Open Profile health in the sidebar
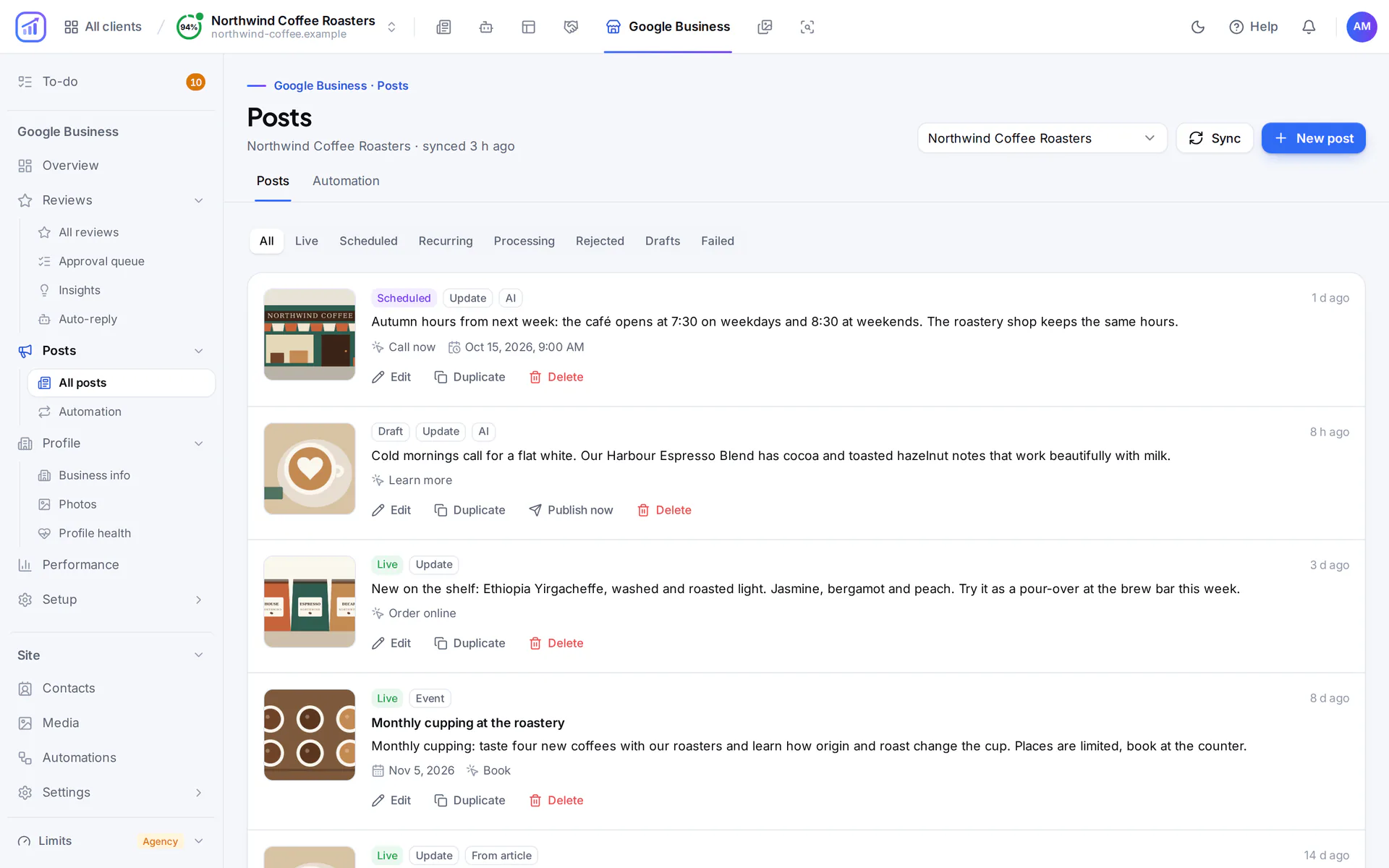The width and height of the screenshot is (1389, 868). [122, 533]
